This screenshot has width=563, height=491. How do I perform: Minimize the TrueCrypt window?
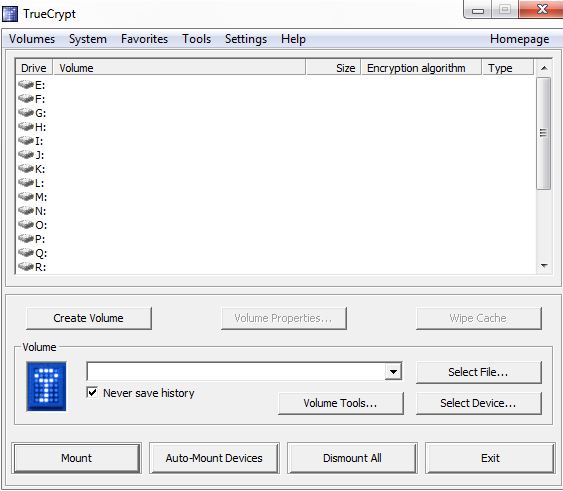[478, 10]
